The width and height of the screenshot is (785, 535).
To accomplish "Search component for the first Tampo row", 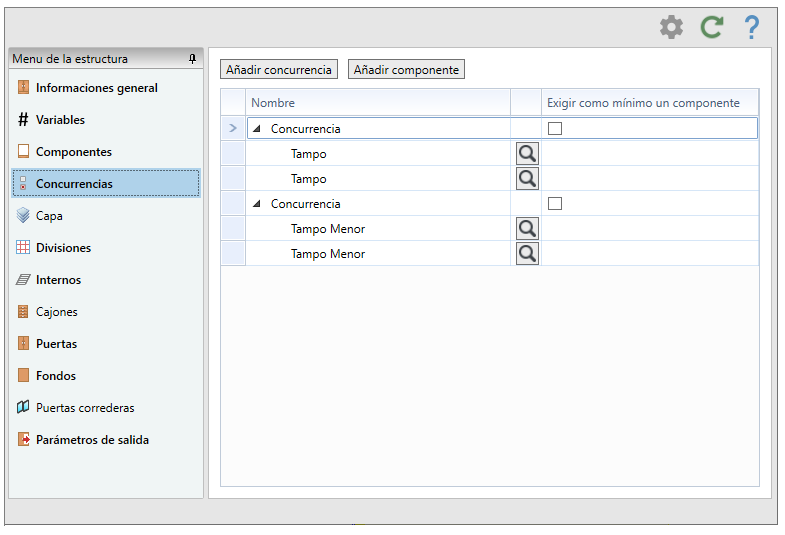I will coord(527,154).
